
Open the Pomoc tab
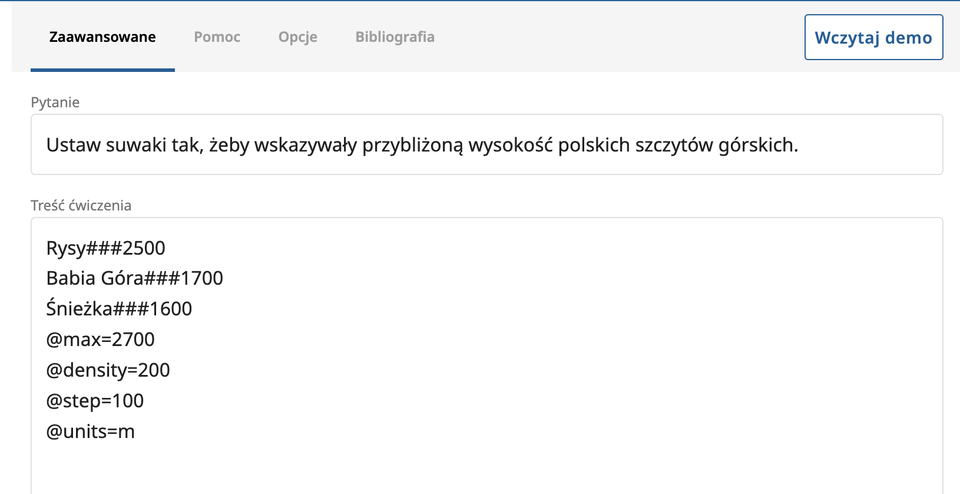[x=217, y=37]
